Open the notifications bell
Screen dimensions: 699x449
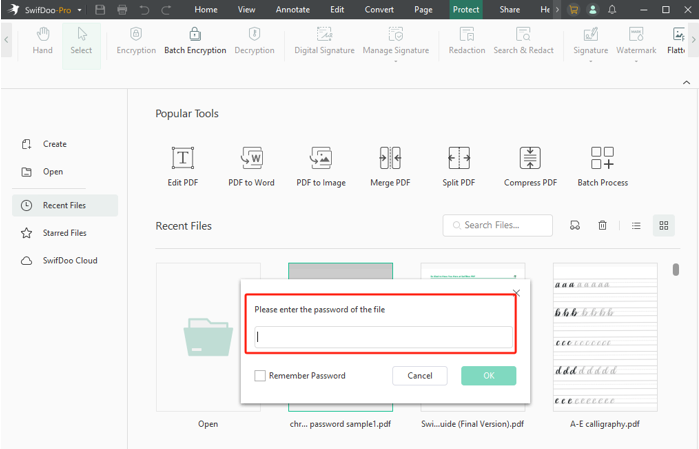612,9
